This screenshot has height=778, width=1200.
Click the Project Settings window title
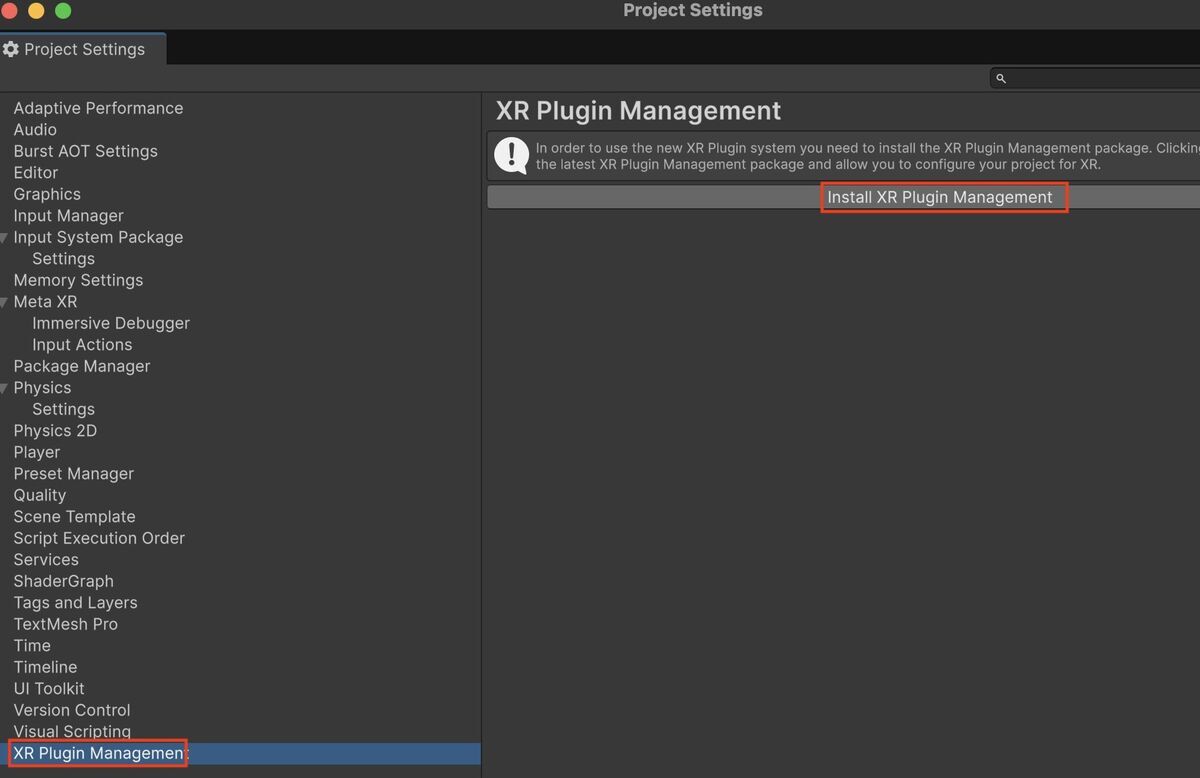pos(693,10)
